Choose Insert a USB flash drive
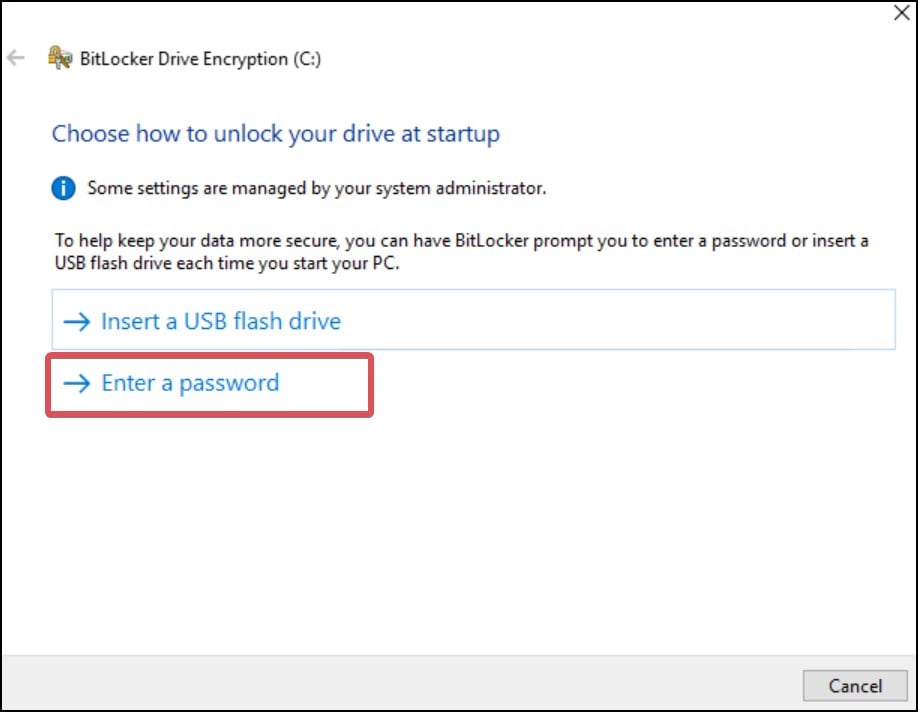This screenshot has width=918, height=712. click(x=473, y=320)
